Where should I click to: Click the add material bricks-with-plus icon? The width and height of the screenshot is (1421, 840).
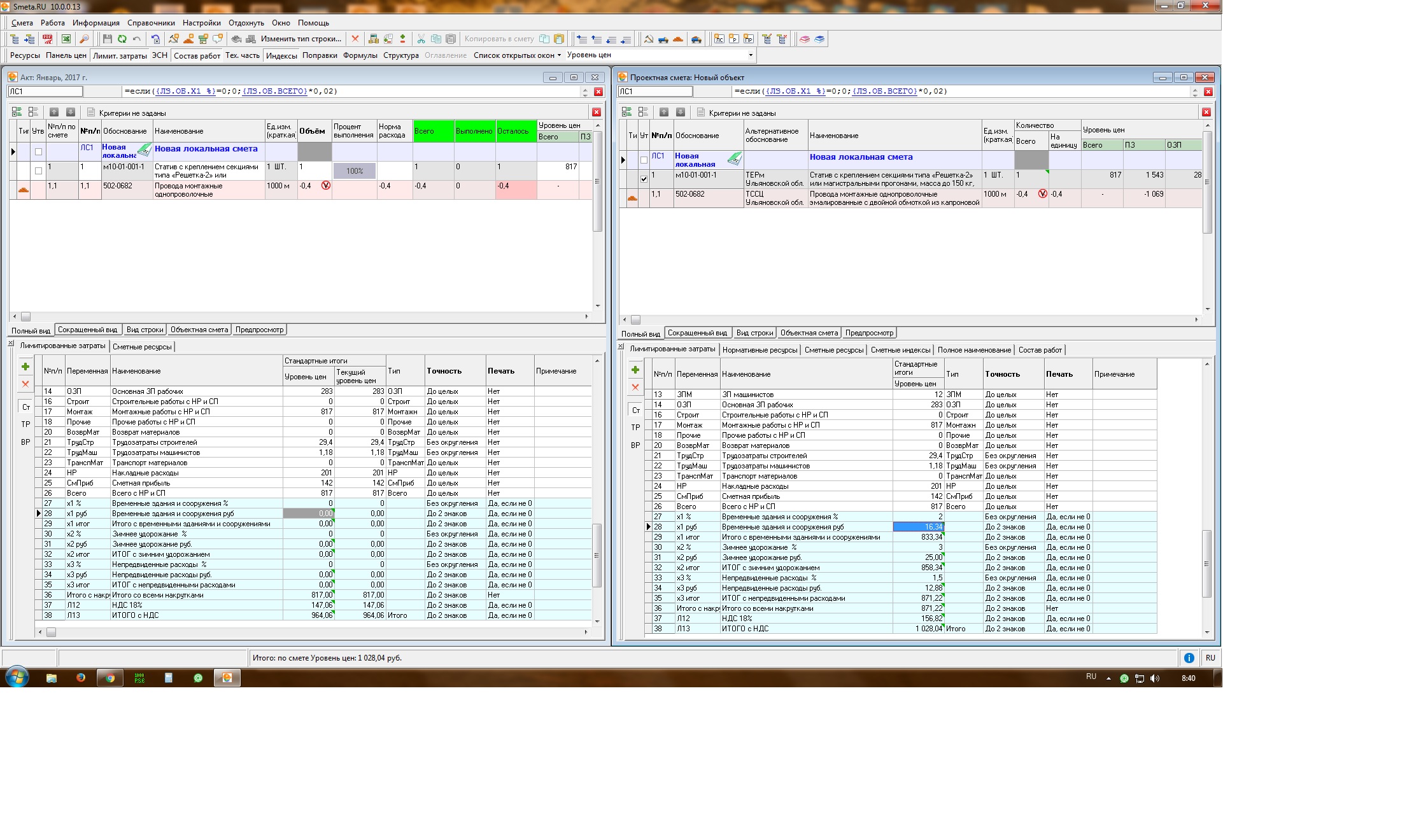188,39
